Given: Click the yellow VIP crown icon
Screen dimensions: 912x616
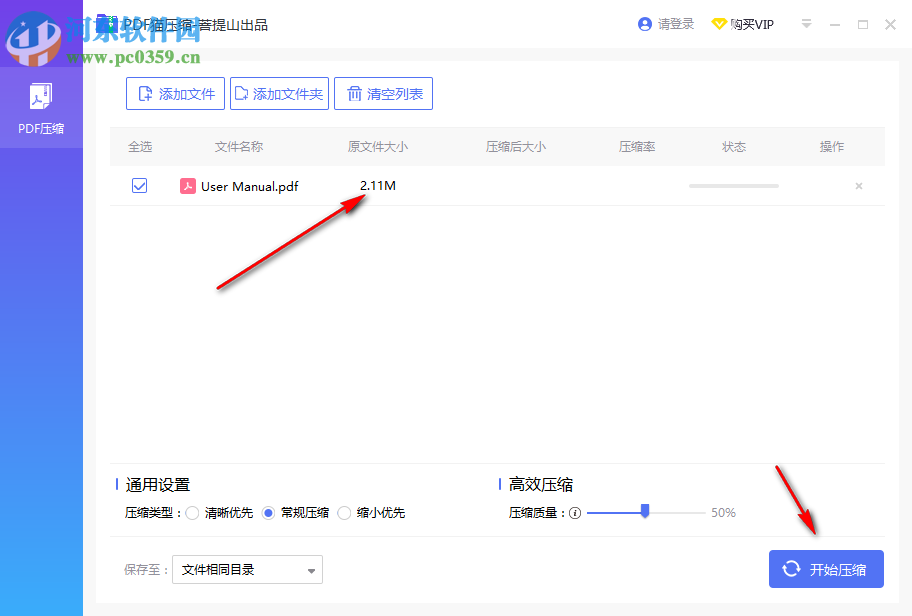Looking at the screenshot, I should pyautogui.click(x=718, y=23).
